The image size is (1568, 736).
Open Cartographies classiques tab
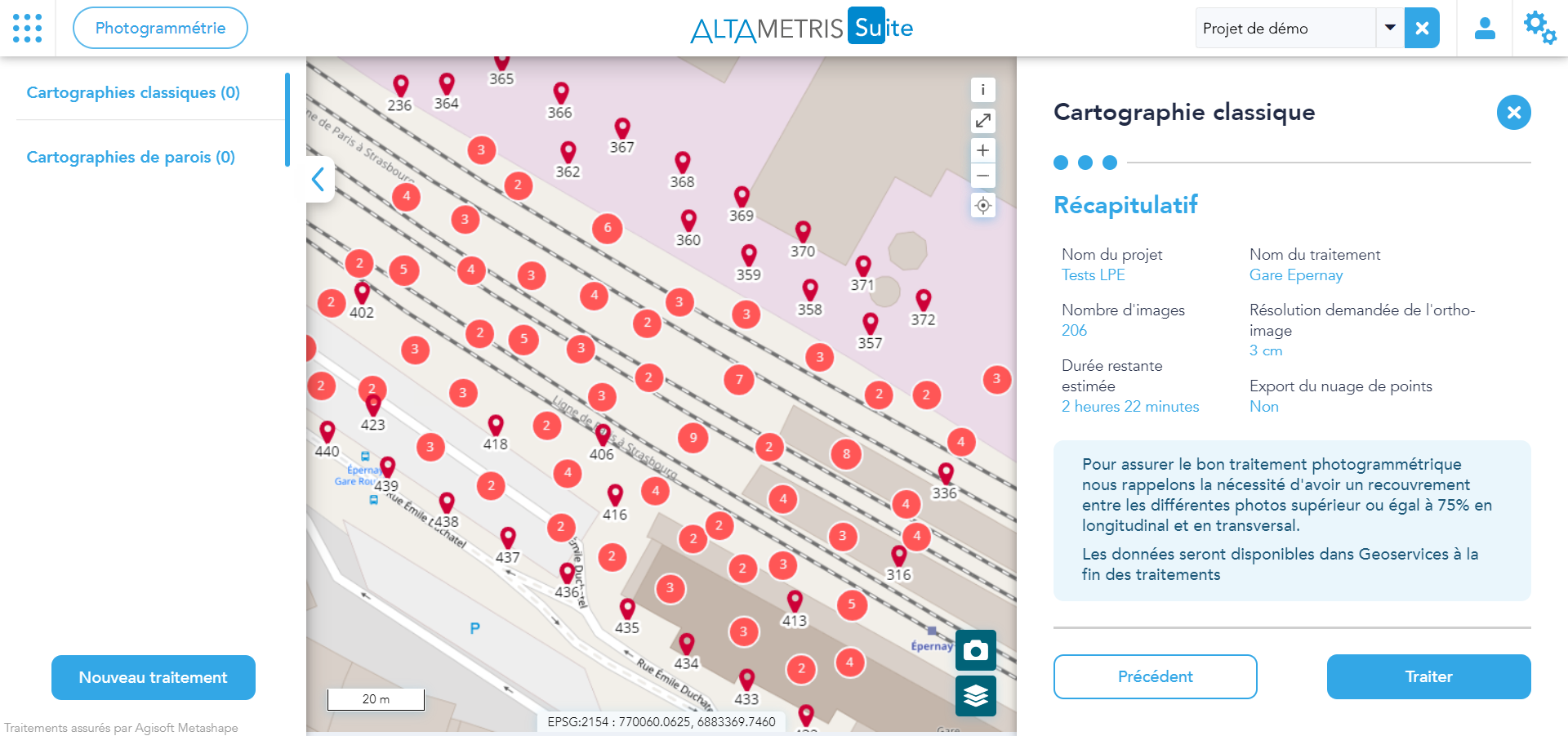(x=133, y=92)
